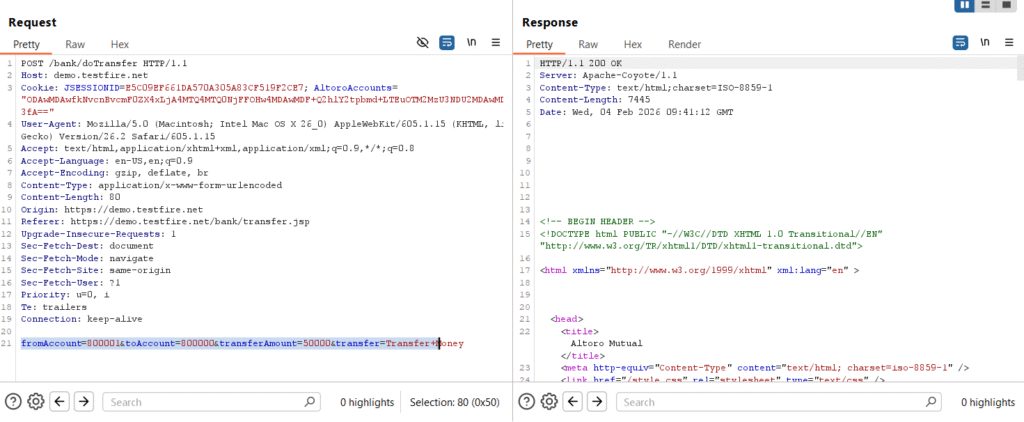
Task: Show \n characters in the Response panel
Action: [x=985, y=43]
